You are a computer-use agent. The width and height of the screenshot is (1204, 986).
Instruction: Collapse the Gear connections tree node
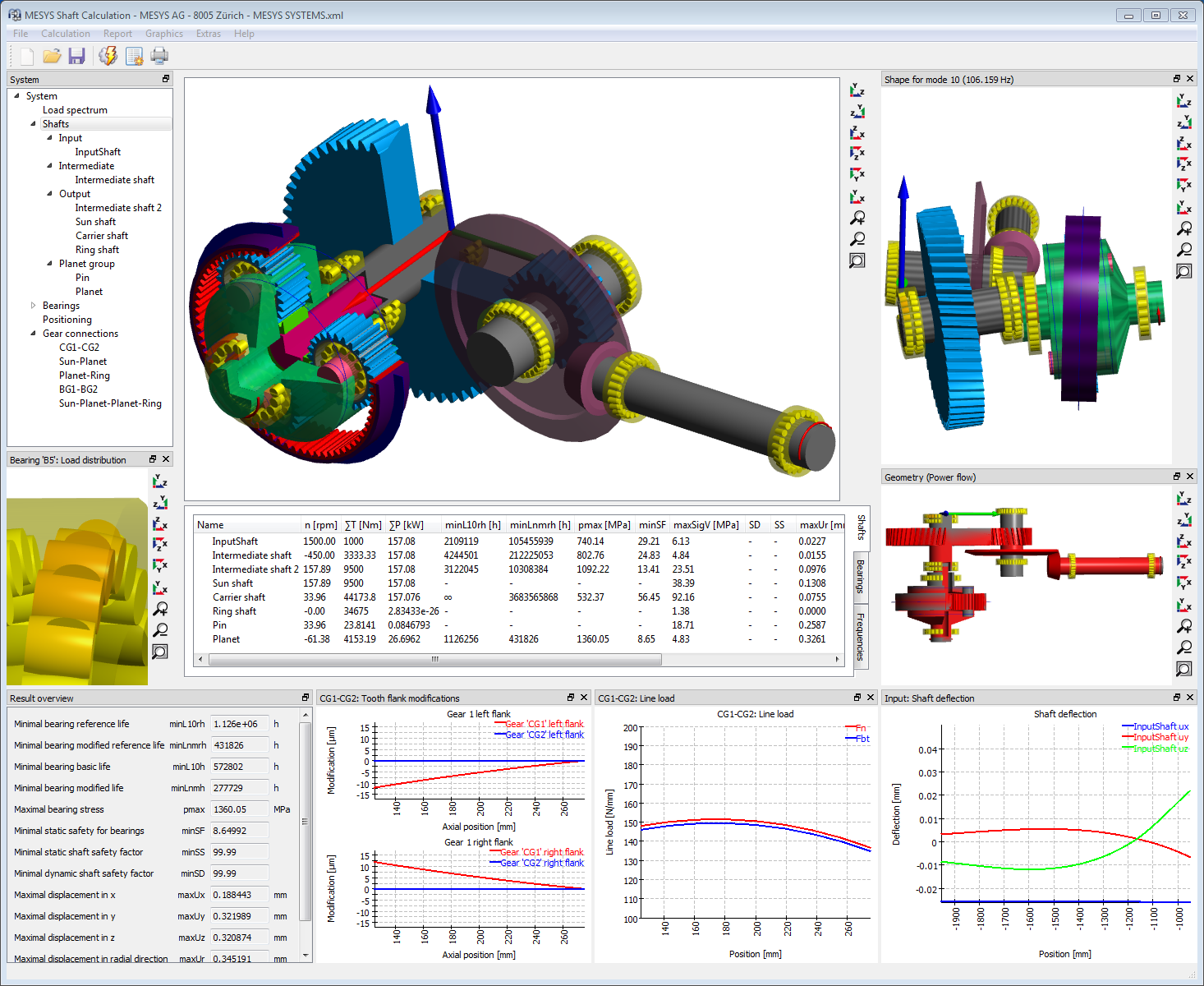(x=34, y=334)
